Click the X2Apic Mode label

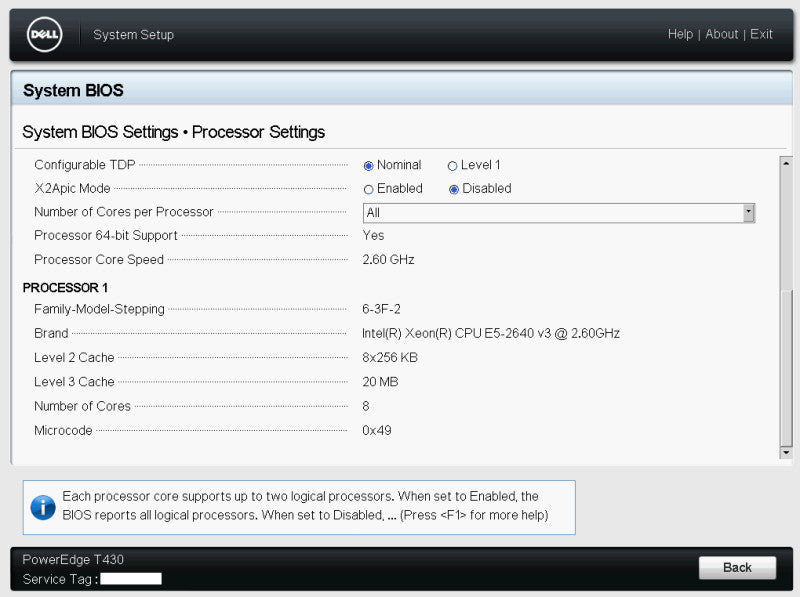(x=72, y=188)
